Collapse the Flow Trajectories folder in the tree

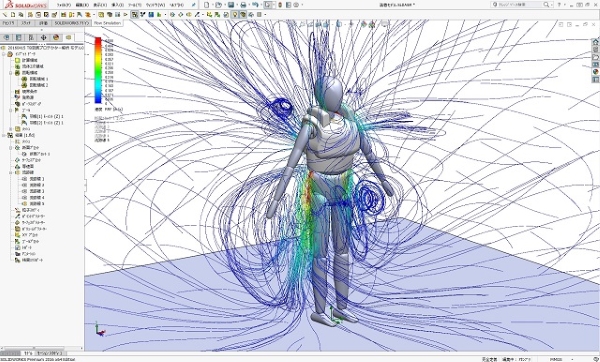(11, 173)
